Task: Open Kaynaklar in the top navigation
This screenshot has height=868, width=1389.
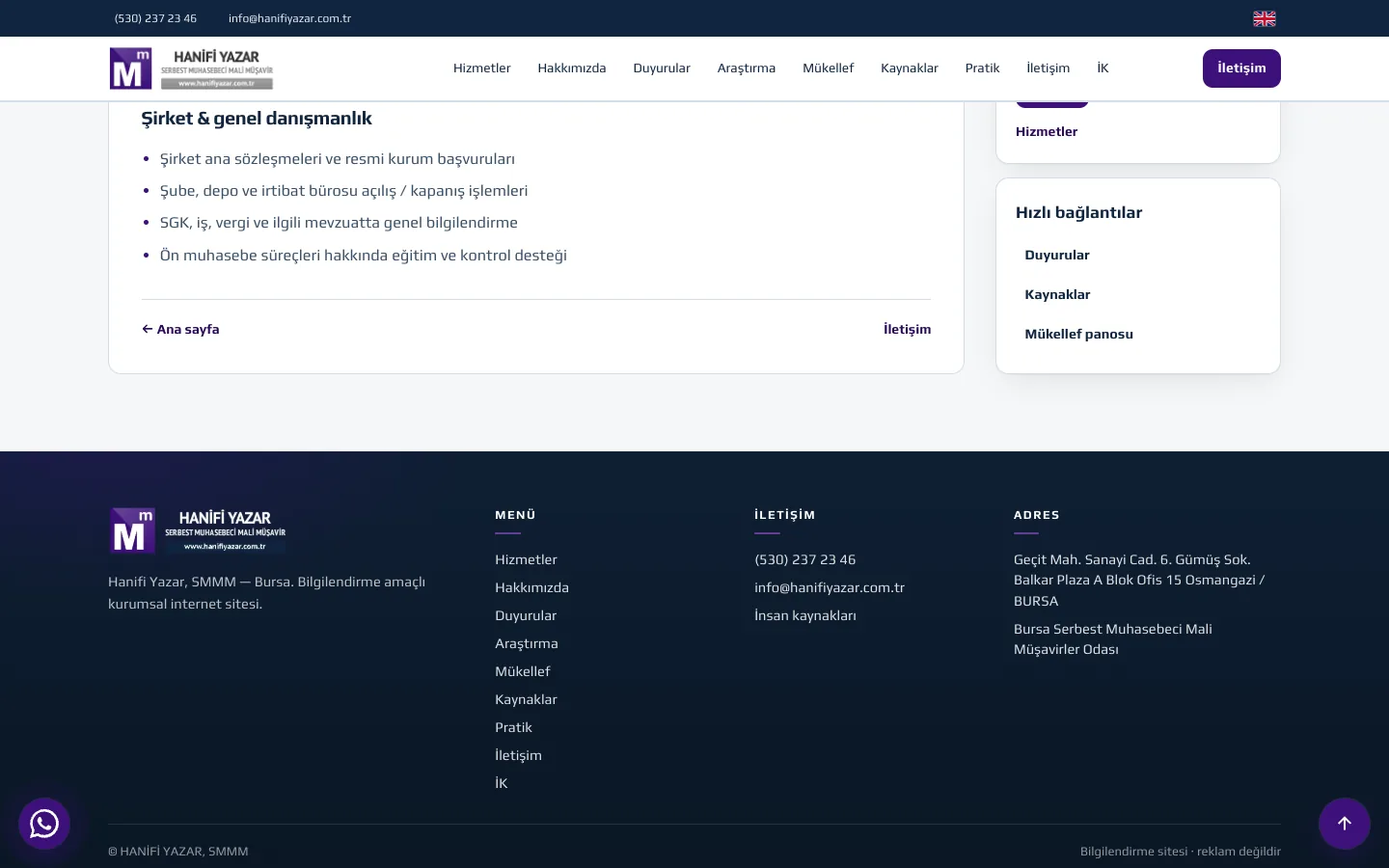Action: (910, 68)
